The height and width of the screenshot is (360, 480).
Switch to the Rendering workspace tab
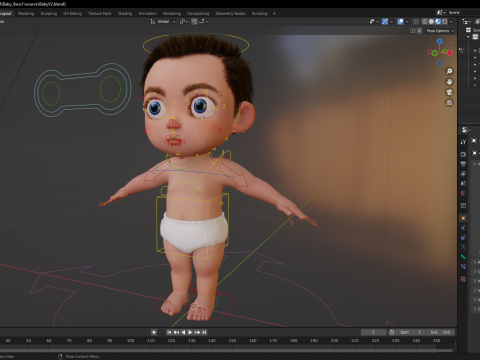click(172, 14)
